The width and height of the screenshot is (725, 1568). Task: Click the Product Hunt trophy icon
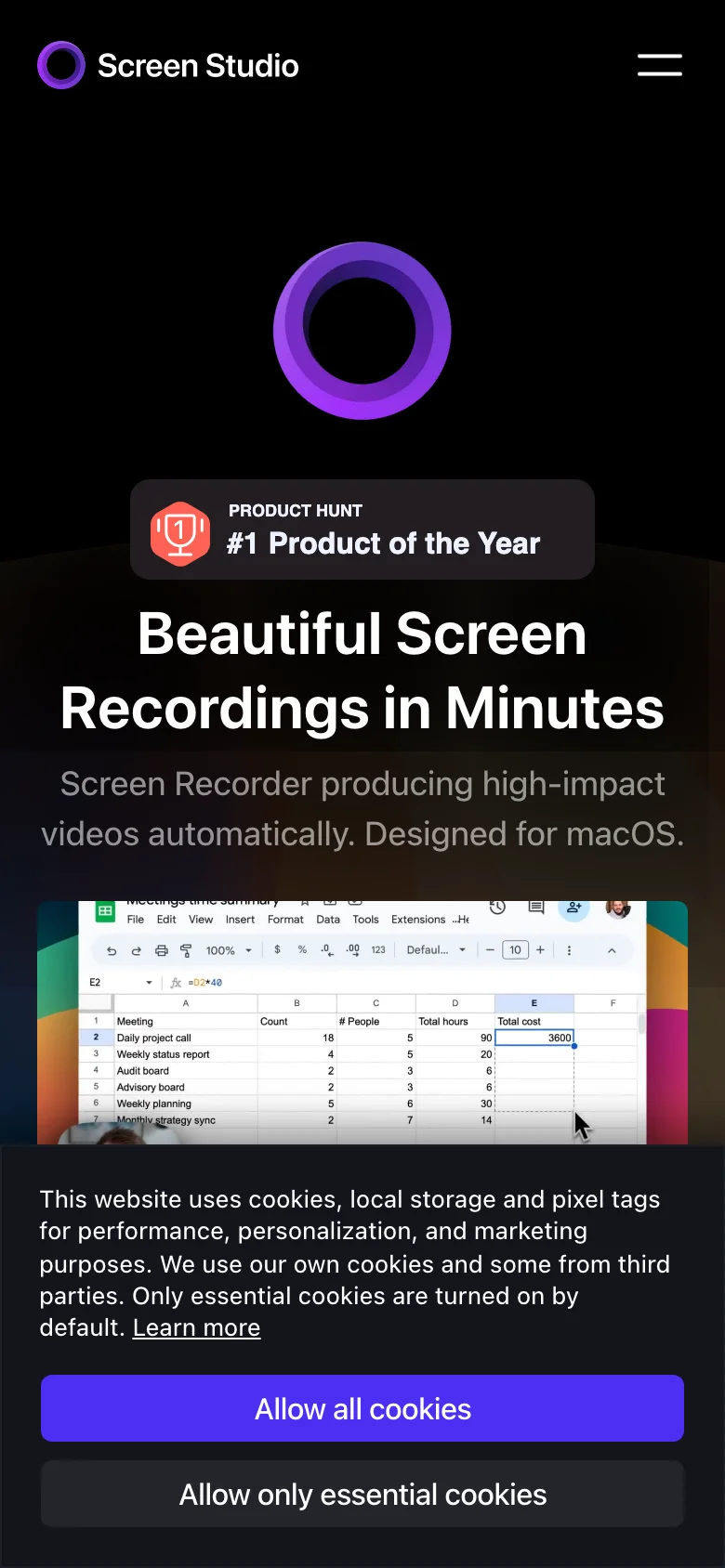(180, 533)
